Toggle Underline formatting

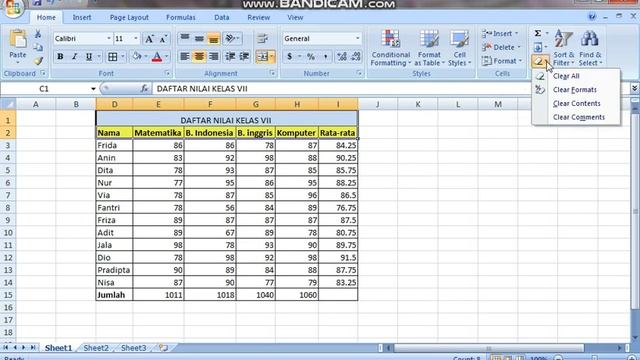click(x=89, y=57)
